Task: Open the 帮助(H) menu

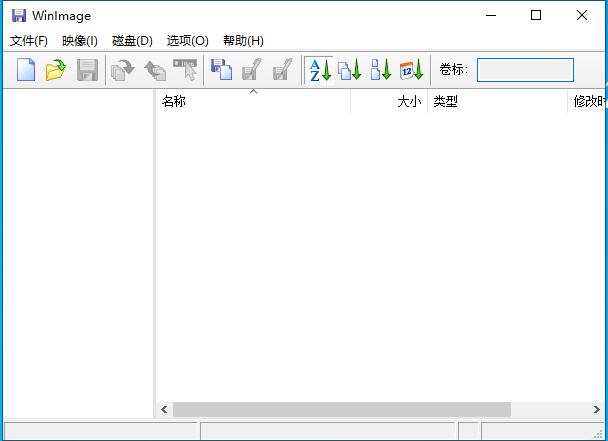Action: point(243,41)
